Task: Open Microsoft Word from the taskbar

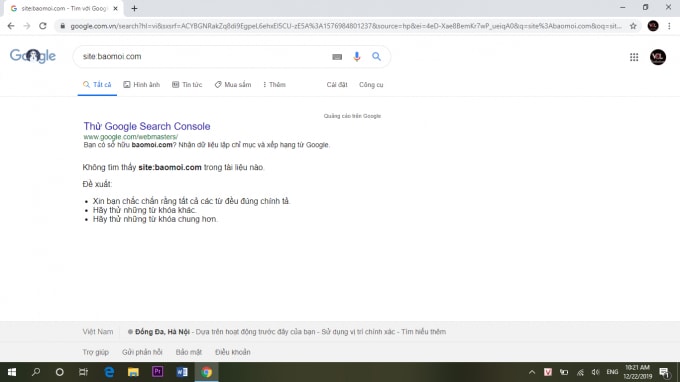Action: pyautogui.click(x=182, y=372)
